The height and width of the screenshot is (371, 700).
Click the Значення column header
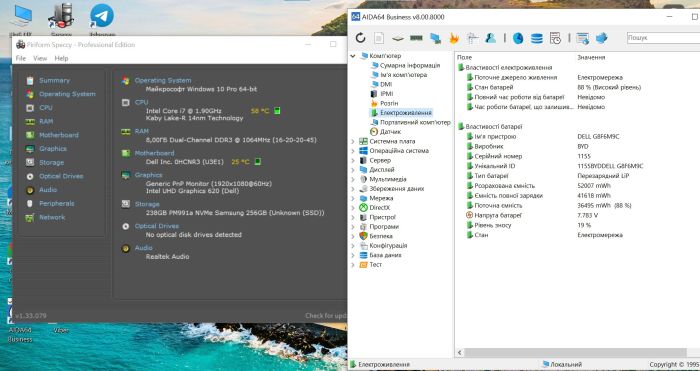coord(591,58)
